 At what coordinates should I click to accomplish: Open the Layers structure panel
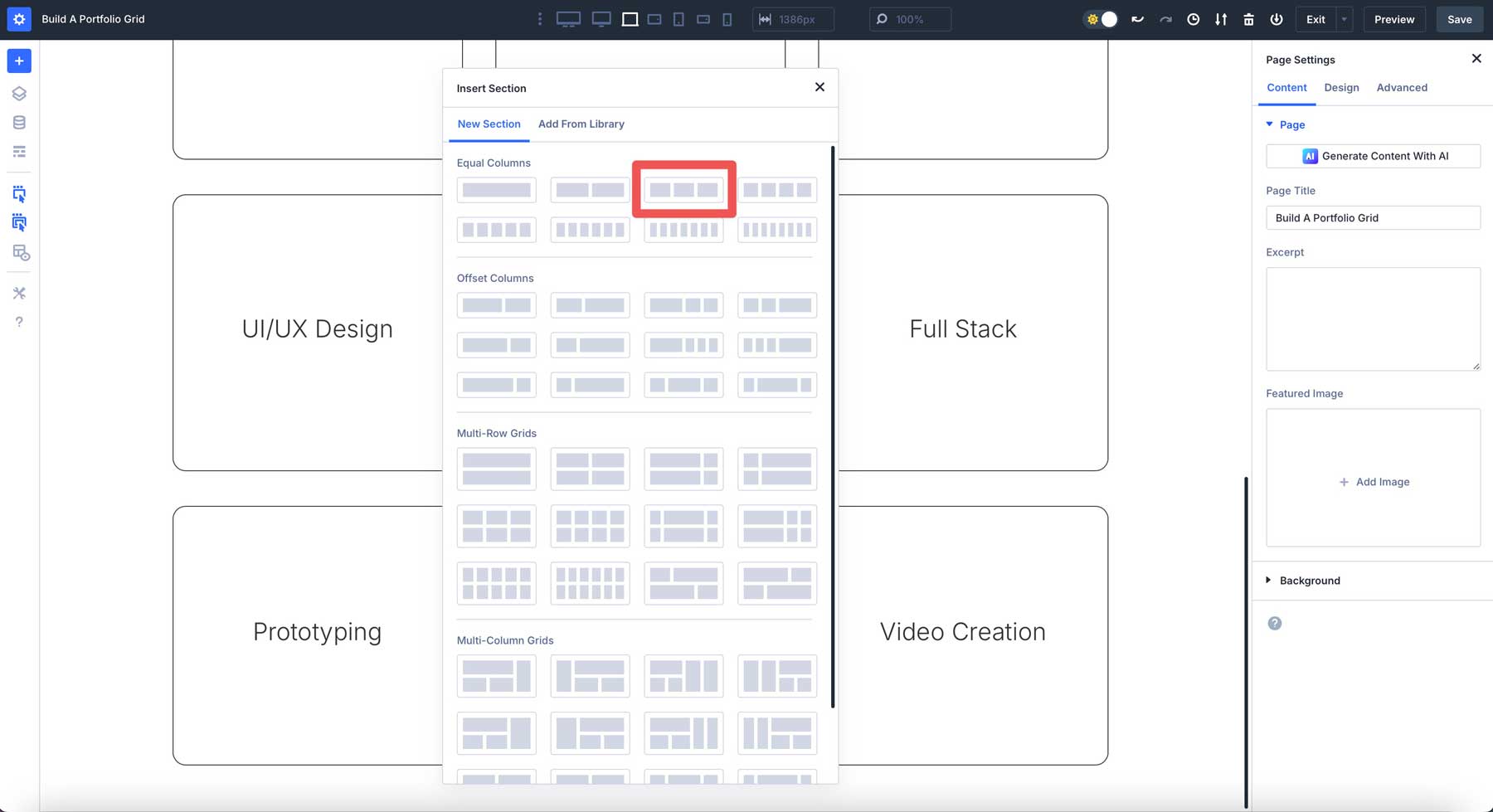(x=18, y=93)
